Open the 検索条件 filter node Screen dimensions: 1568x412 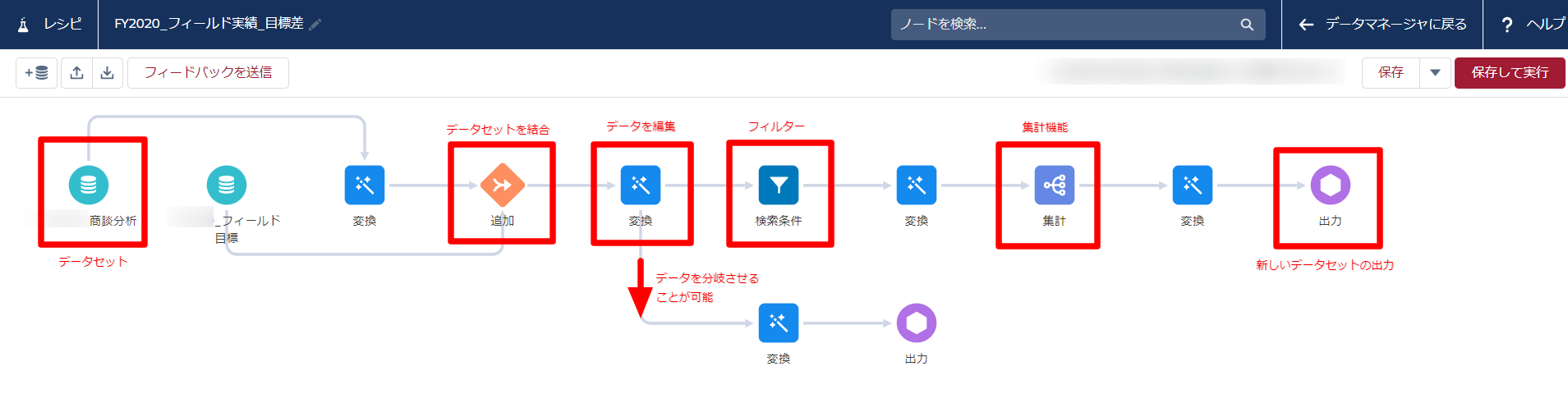pyautogui.click(x=778, y=185)
